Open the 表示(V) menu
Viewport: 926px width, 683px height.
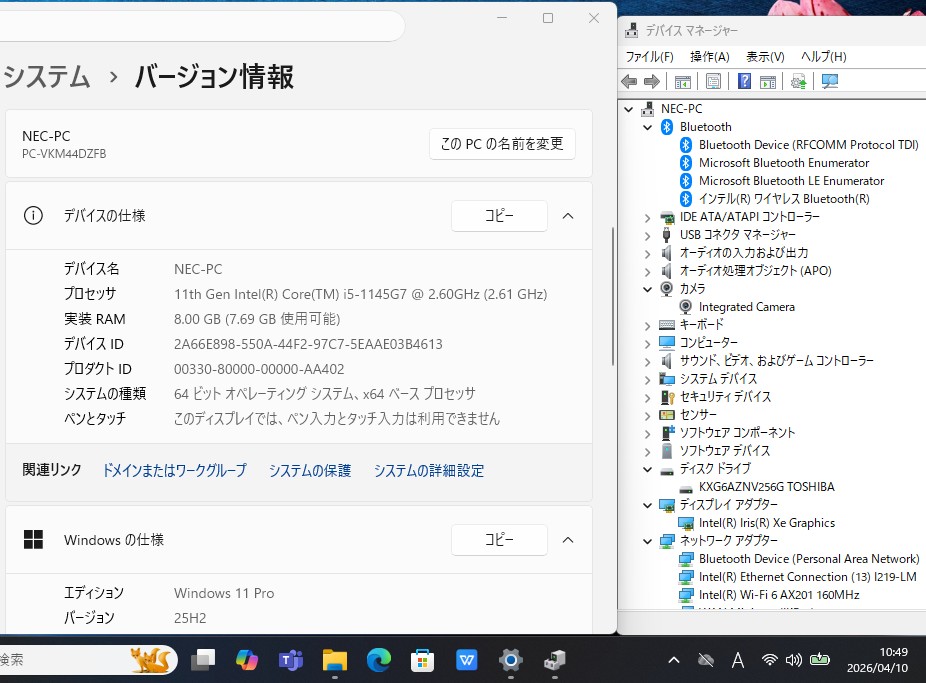click(x=765, y=57)
